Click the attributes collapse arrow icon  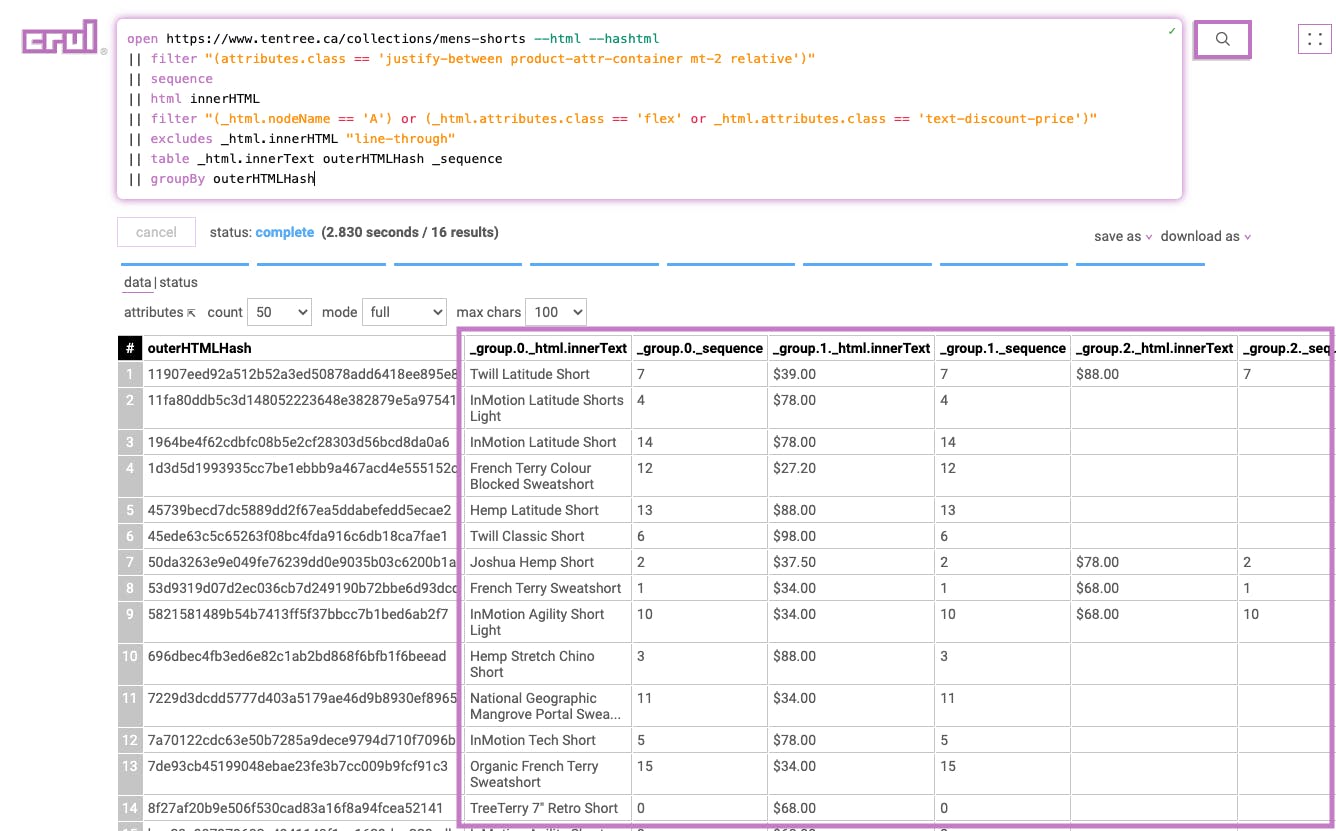coord(191,313)
